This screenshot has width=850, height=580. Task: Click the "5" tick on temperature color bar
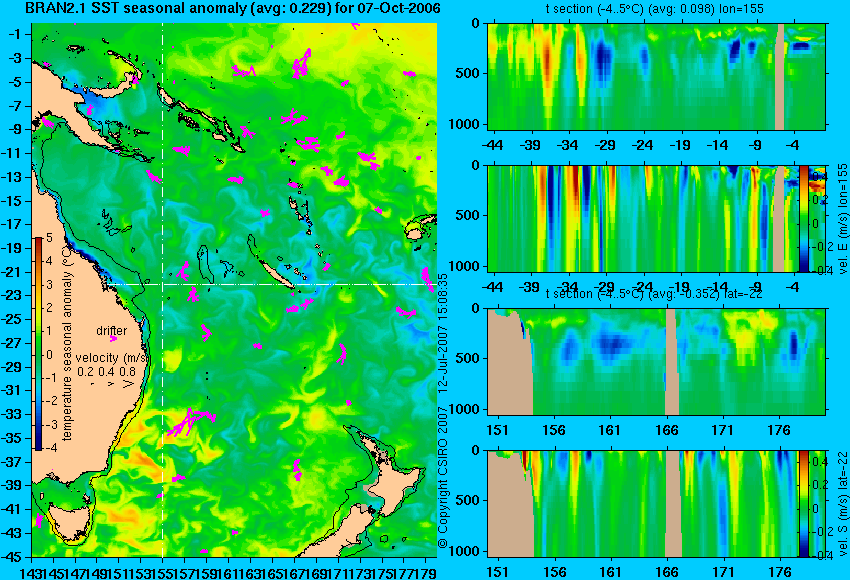(x=49, y=238)
